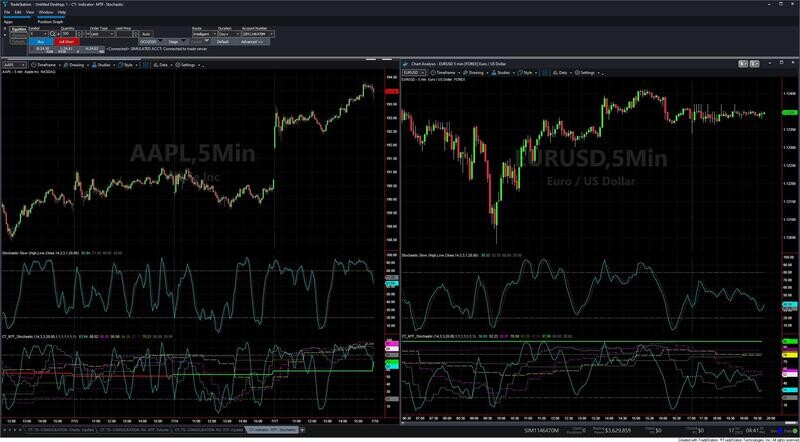Open the Order Type dropdown

coord(102,34)
